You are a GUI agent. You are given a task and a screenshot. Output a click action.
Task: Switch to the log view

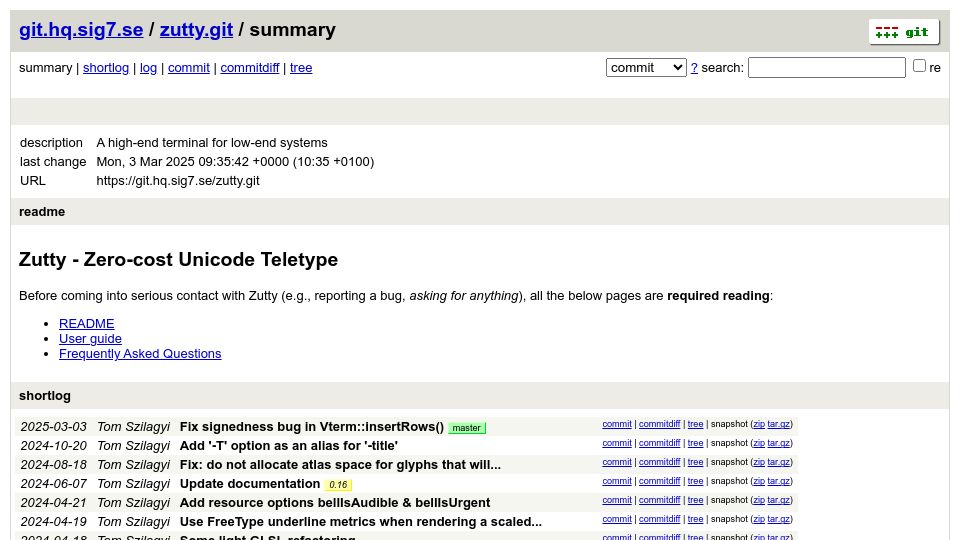[148, 68]
